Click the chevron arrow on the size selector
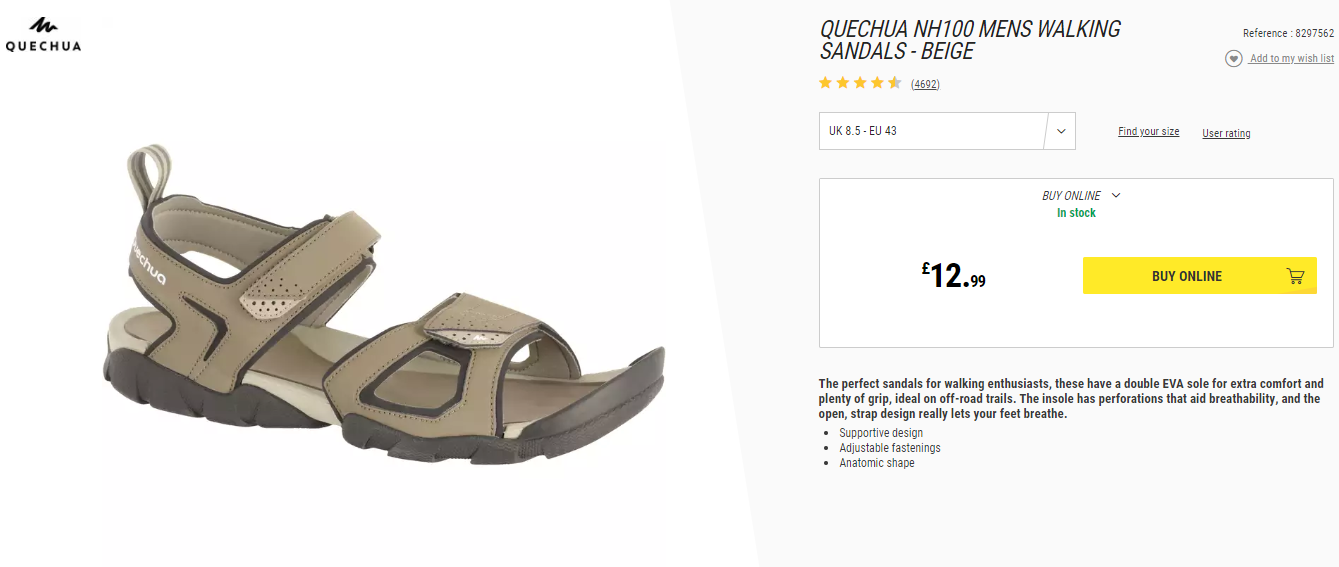 [x=1061, y=131]
